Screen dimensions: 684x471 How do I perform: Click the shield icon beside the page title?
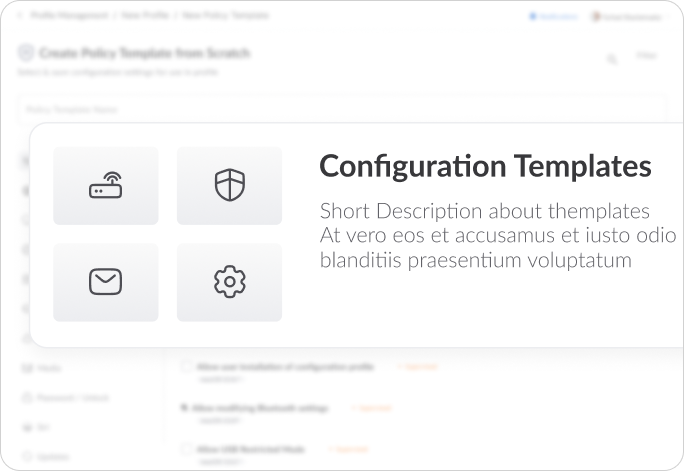click(26, 53)
